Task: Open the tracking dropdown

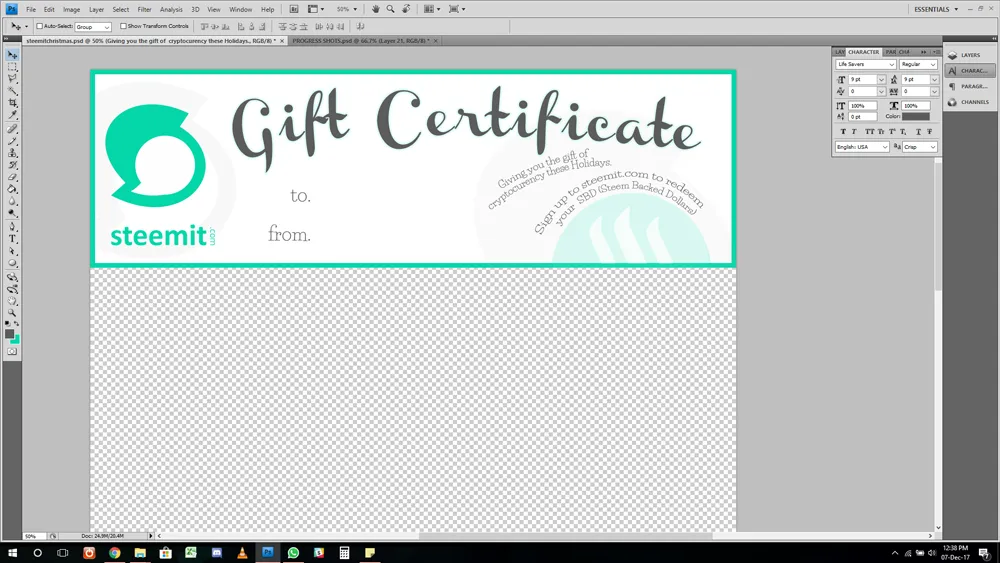Action: pyautogui.click(x=934, y=92)
